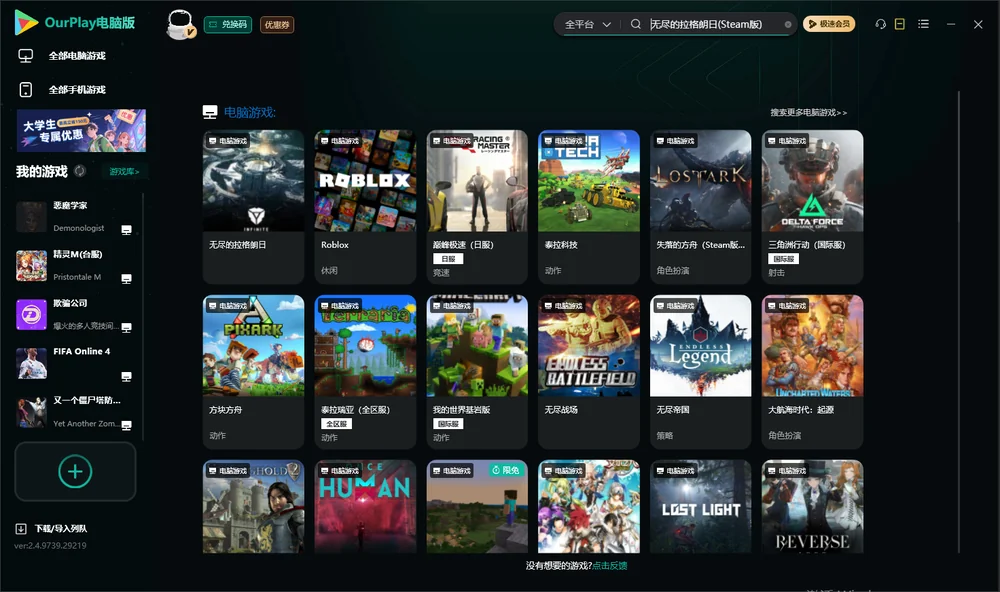Open the 三角洲行动 (国际服) Delta Force card
This screenshot has height=592, width=1000.
pyautogui.click(x=812, y=206)
